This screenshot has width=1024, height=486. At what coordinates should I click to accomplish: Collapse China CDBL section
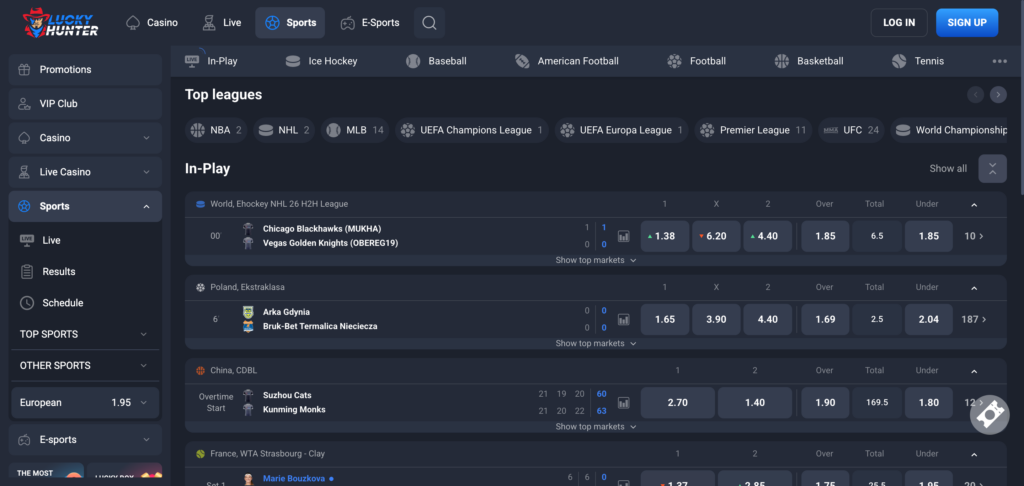pyautogui.click(x=974, y=370)
